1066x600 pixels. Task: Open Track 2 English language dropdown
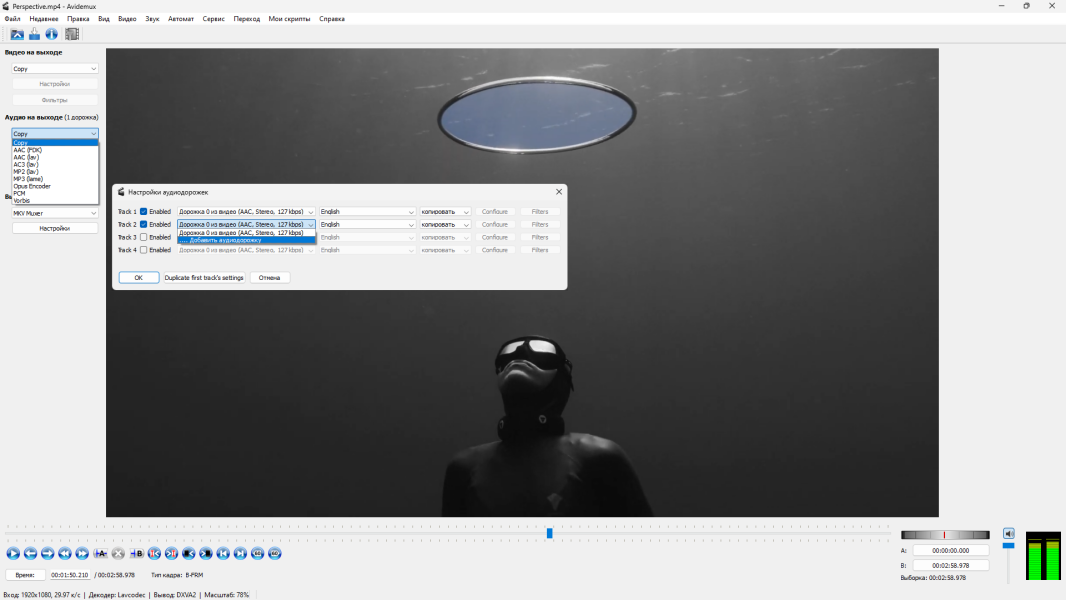pos(367,224)
